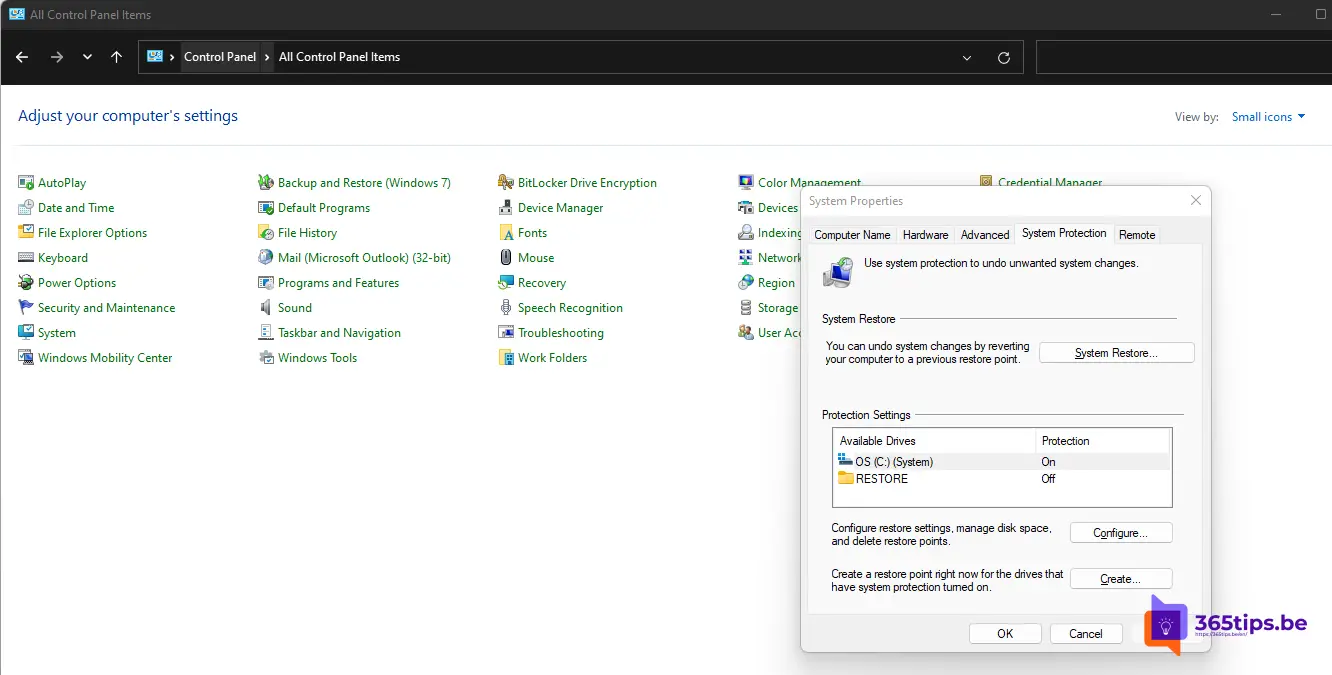Click the refresh icon in address bar
This screenshot has width=1332, height=675.
[x=1004, y=58]
